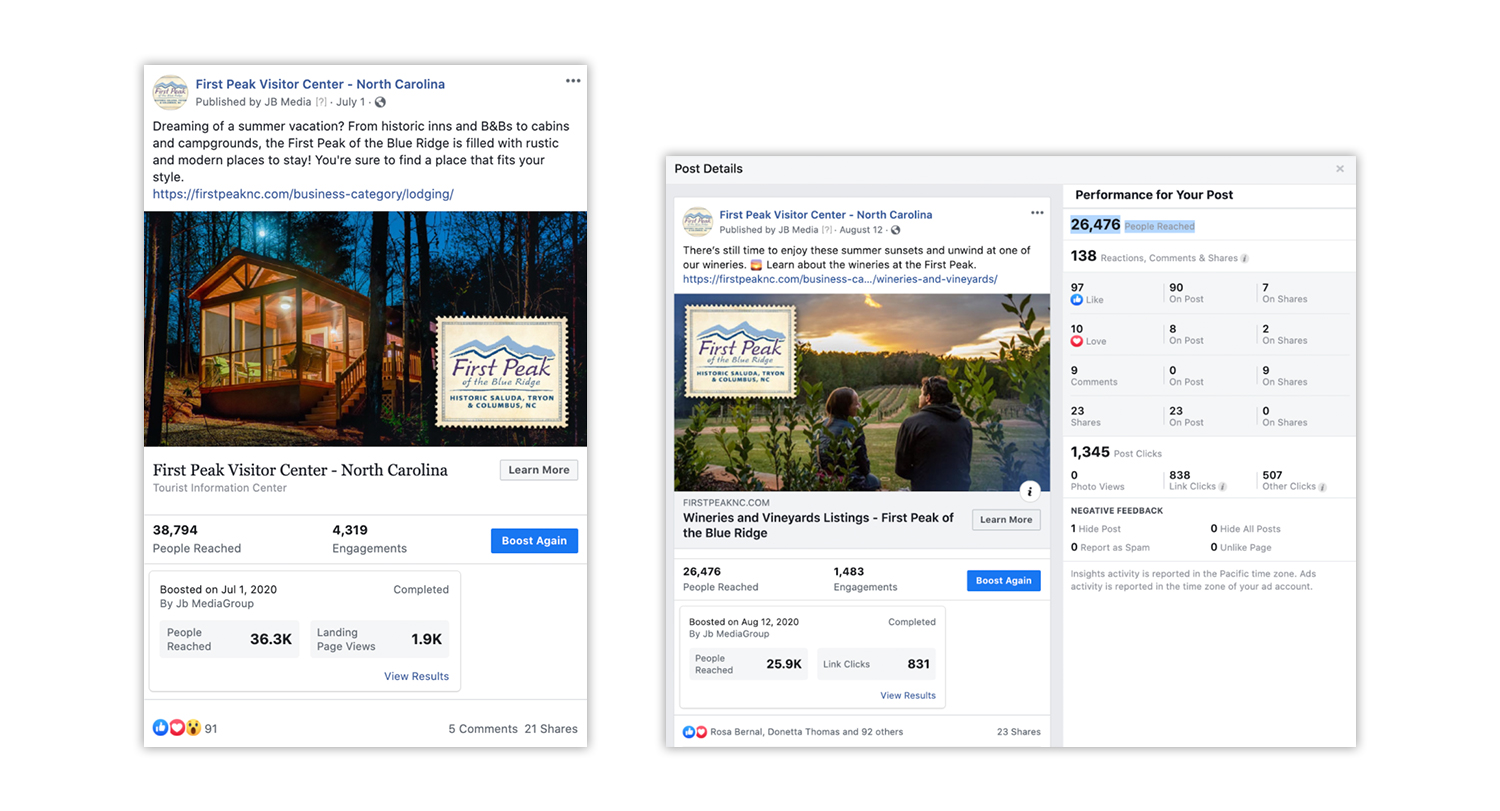Click the July 1 post page profile logo
1500x811 pixels.
170,92
